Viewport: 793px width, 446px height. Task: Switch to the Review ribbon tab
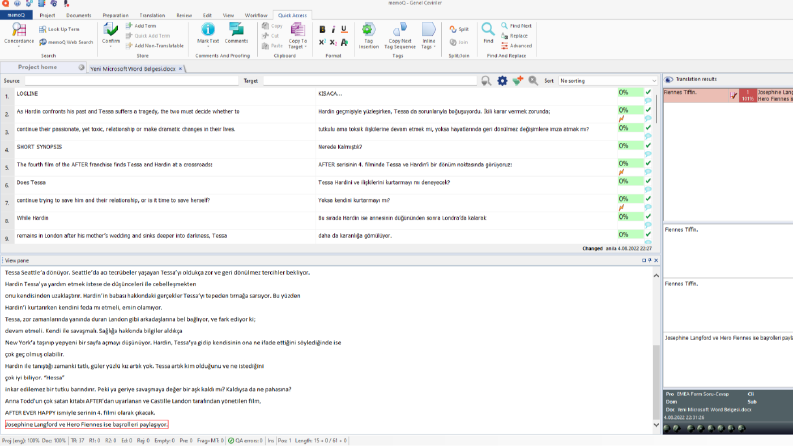pos(184,15)
